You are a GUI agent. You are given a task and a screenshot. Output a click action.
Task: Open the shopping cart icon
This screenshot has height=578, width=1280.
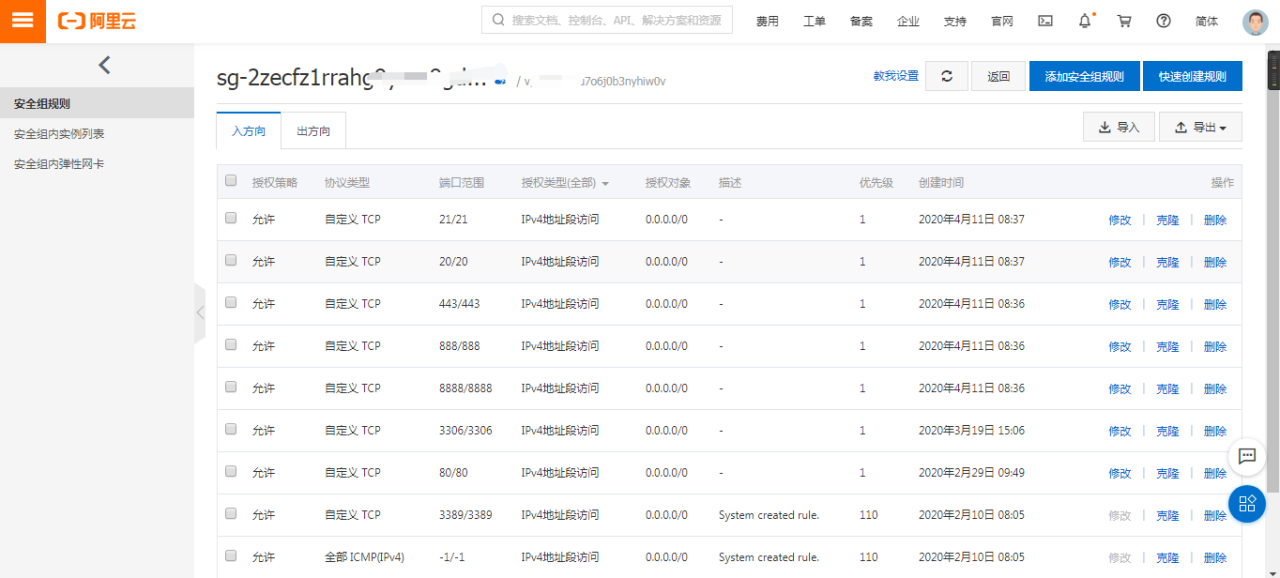(x=1123, y=20)
